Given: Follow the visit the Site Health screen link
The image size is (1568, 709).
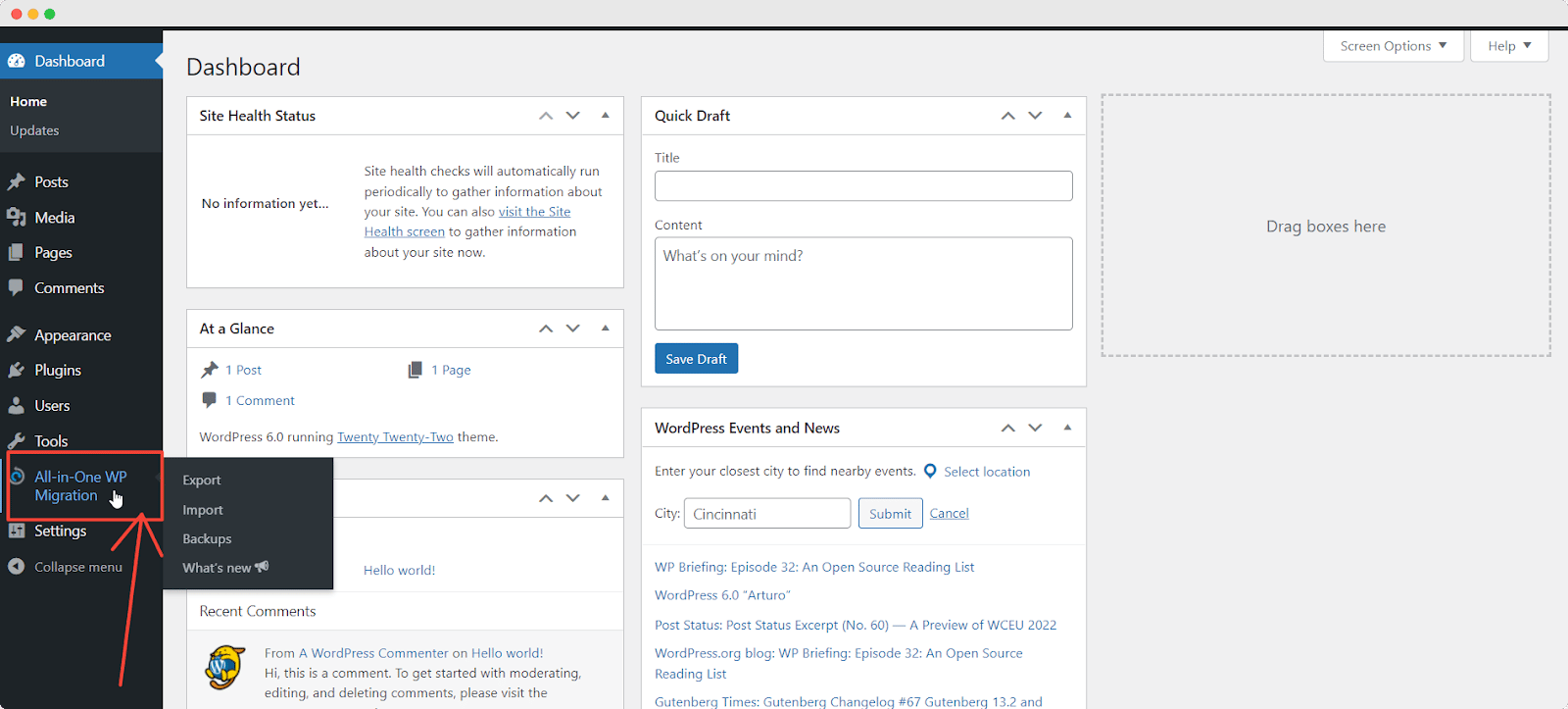Looking at the screenshot, I should tap(466, 222).
